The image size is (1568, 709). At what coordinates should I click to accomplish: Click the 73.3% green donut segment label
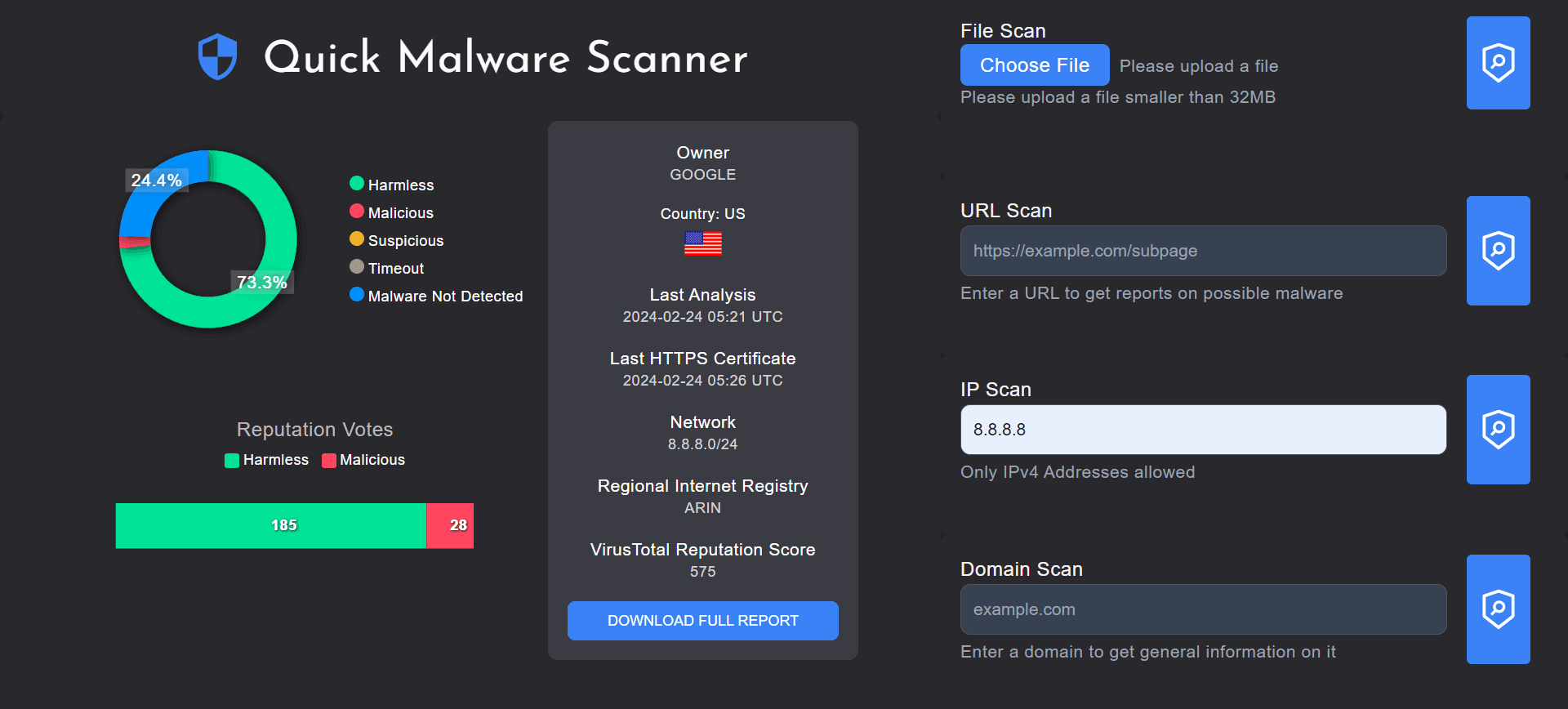[x=262, y=283]
